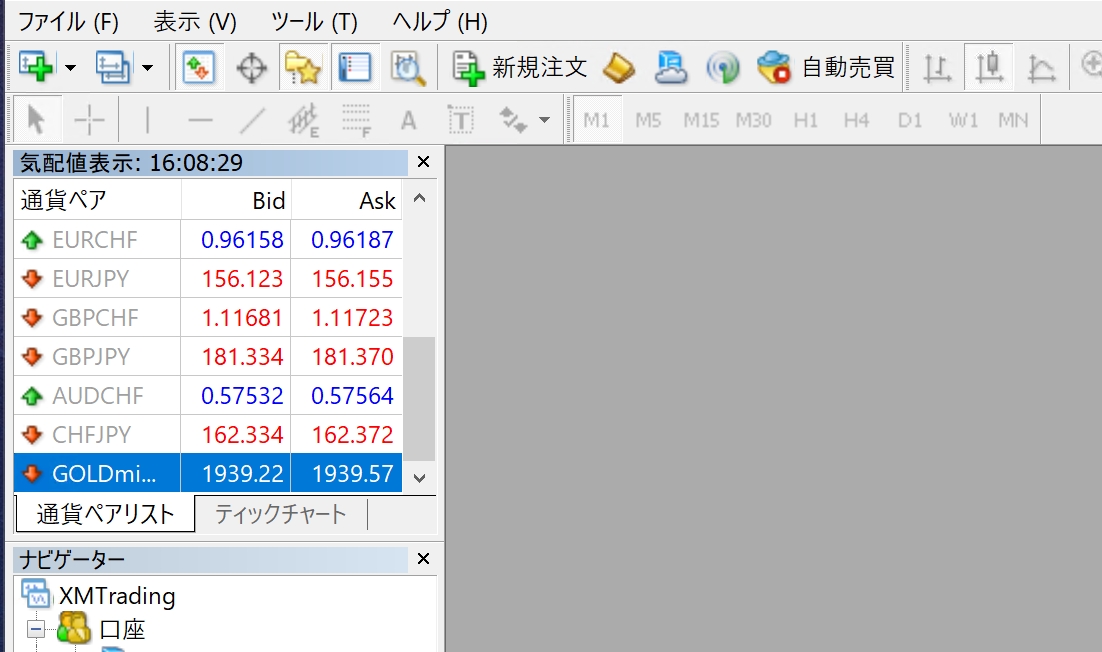Click the signals green radio icon
The width and height of the screenshot is (1102, 652).
tap(722, 68)
